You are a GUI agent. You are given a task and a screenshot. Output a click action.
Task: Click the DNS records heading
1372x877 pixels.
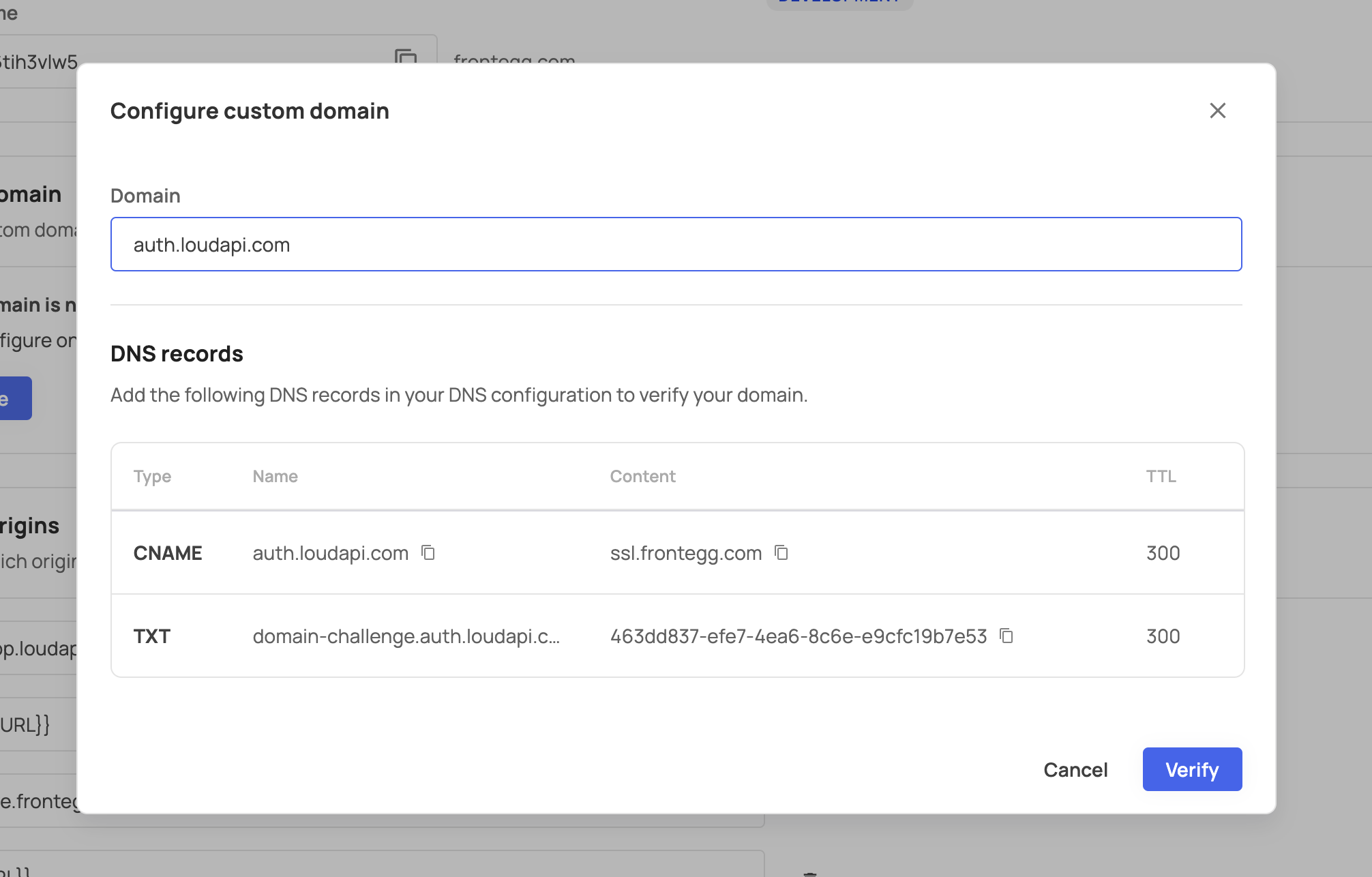[177, 354]
